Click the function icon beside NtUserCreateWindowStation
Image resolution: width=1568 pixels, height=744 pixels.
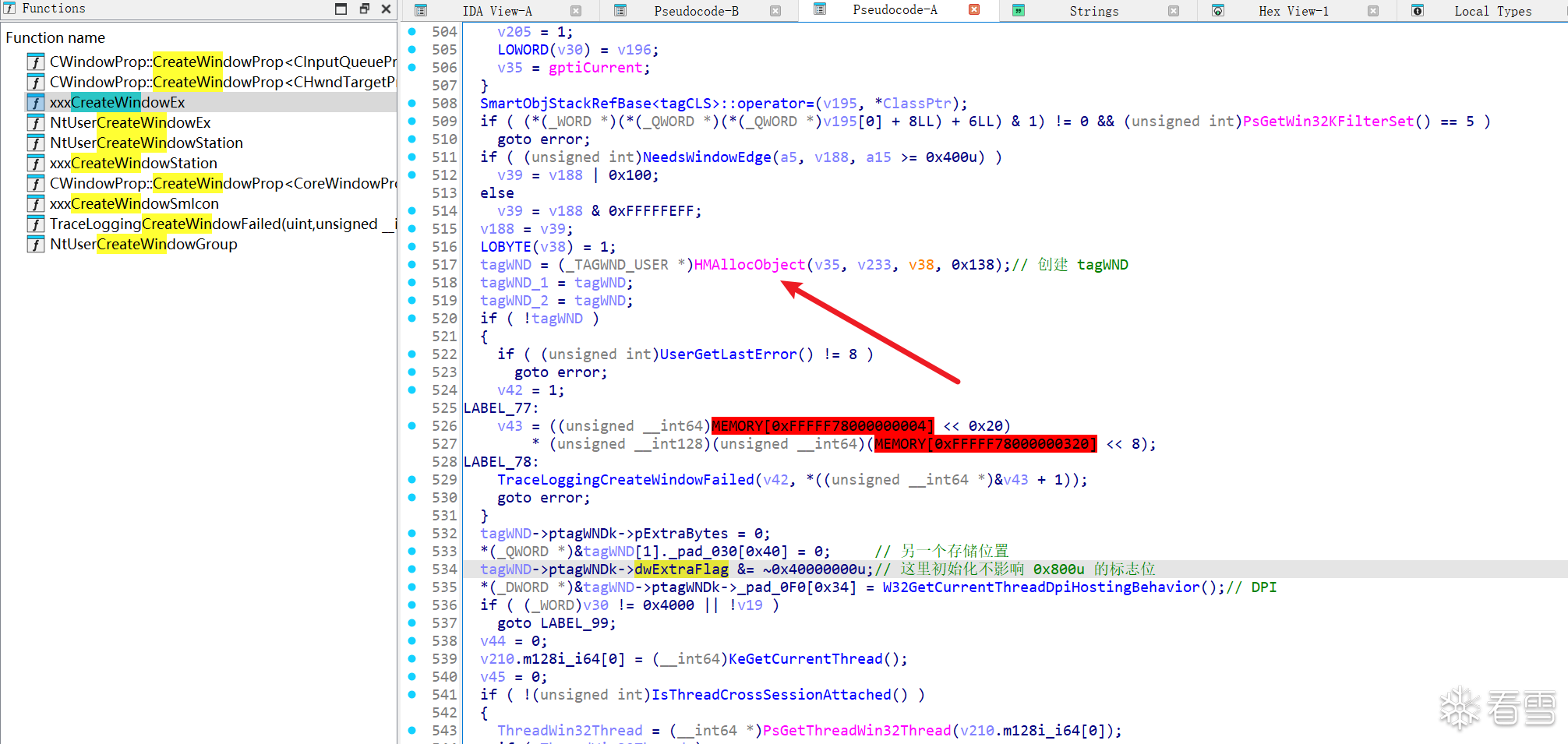click(35, 143)
